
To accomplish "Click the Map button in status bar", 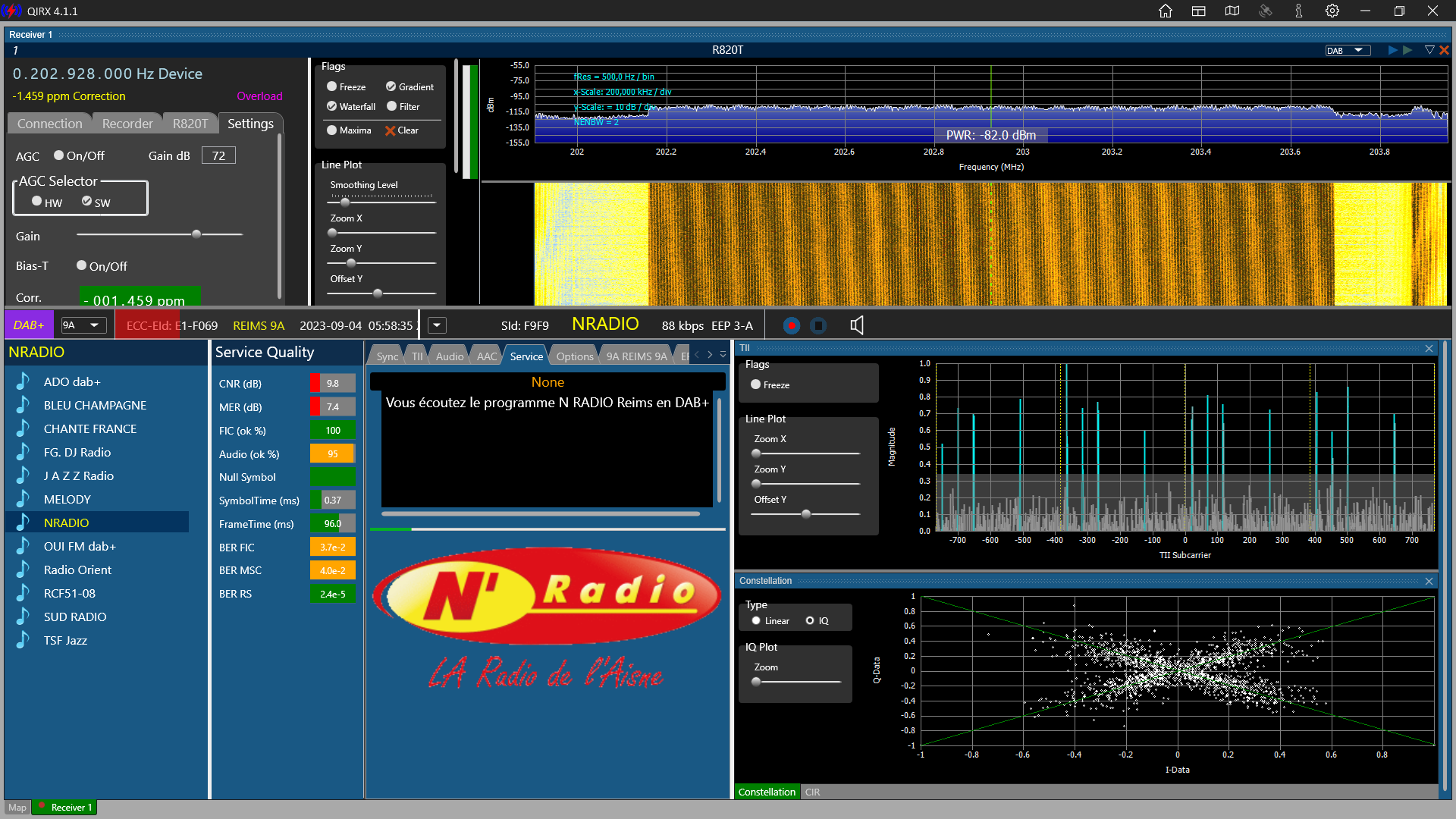I will (17, 808).
